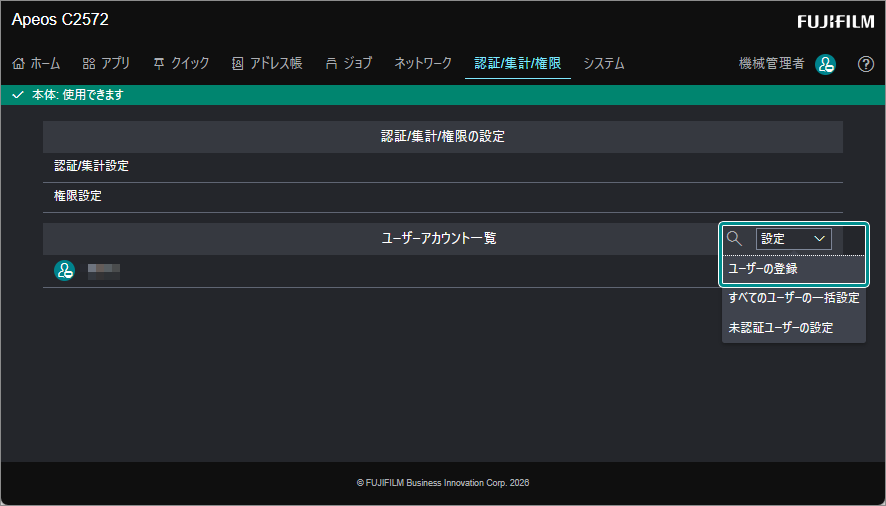Click the user account avatar in list

(x=64, y=271)
